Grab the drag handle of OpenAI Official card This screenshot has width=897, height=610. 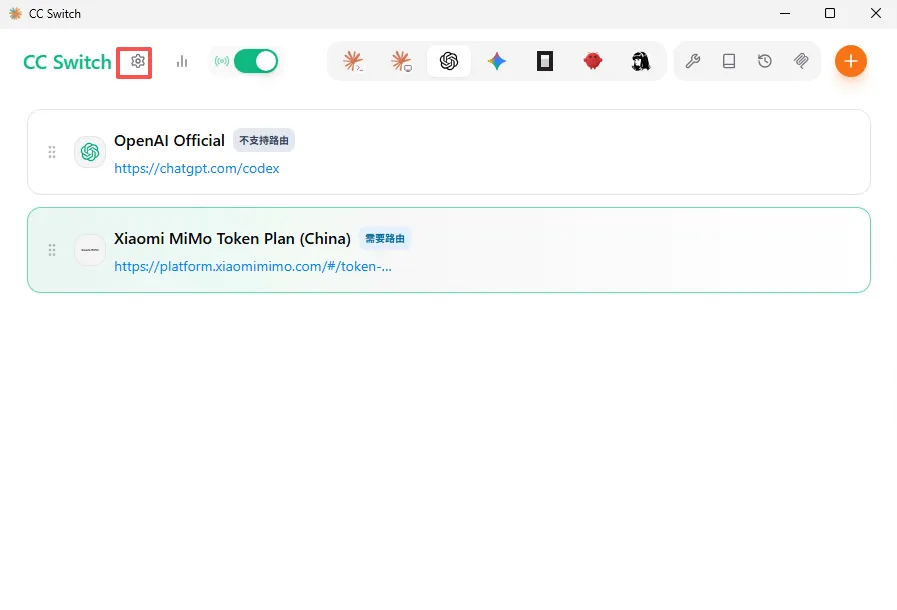click(52, 152)
